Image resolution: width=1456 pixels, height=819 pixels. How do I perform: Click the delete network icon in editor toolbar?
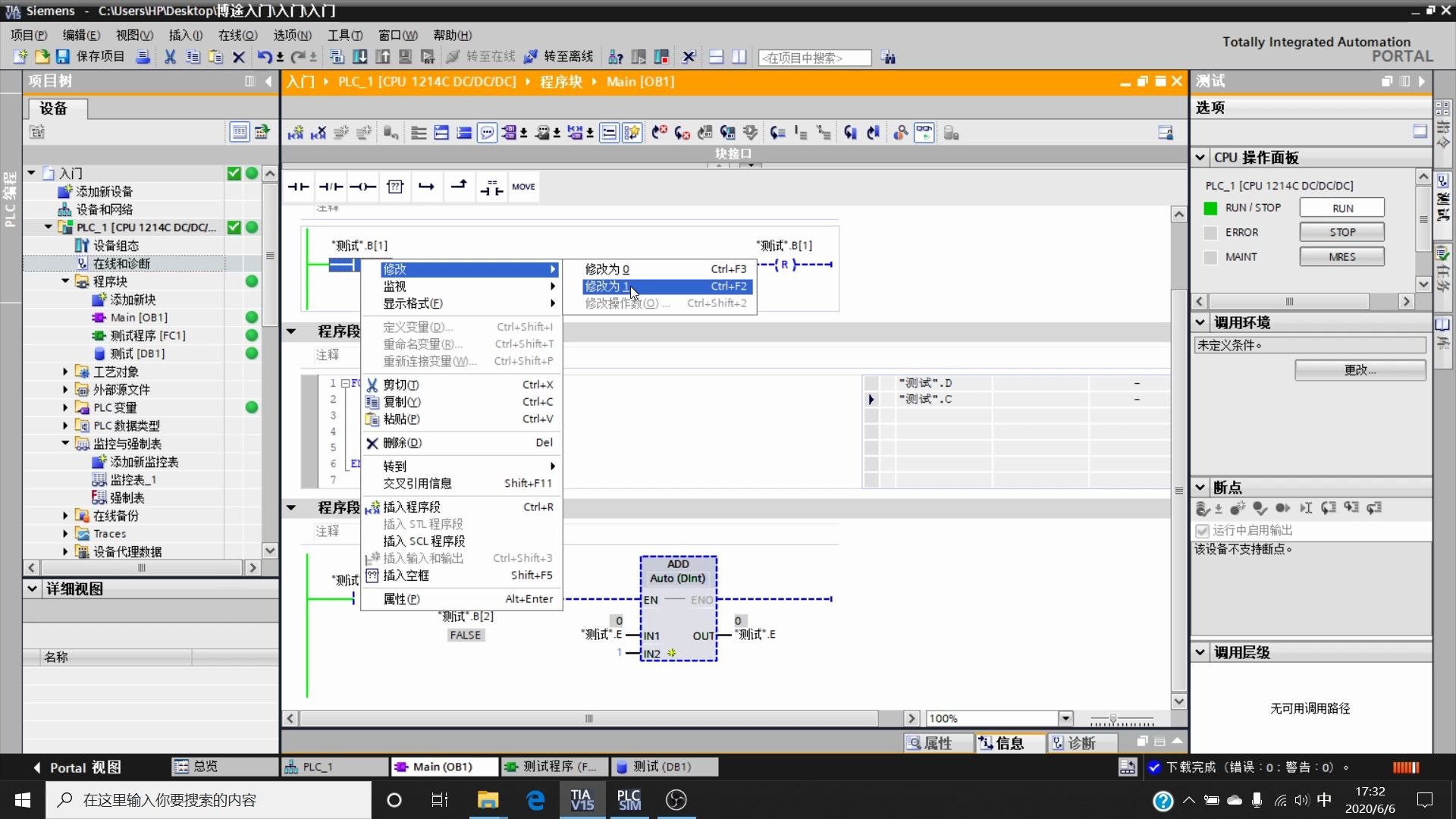[318, 133]
